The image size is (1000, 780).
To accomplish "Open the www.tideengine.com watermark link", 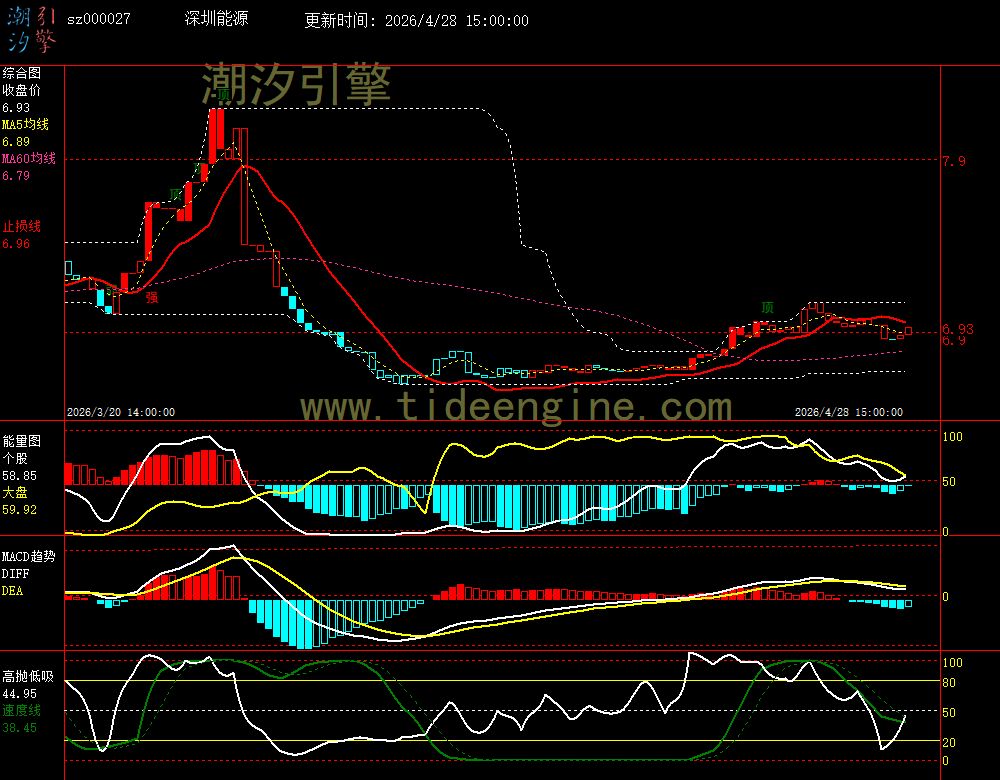I will 516,407.
